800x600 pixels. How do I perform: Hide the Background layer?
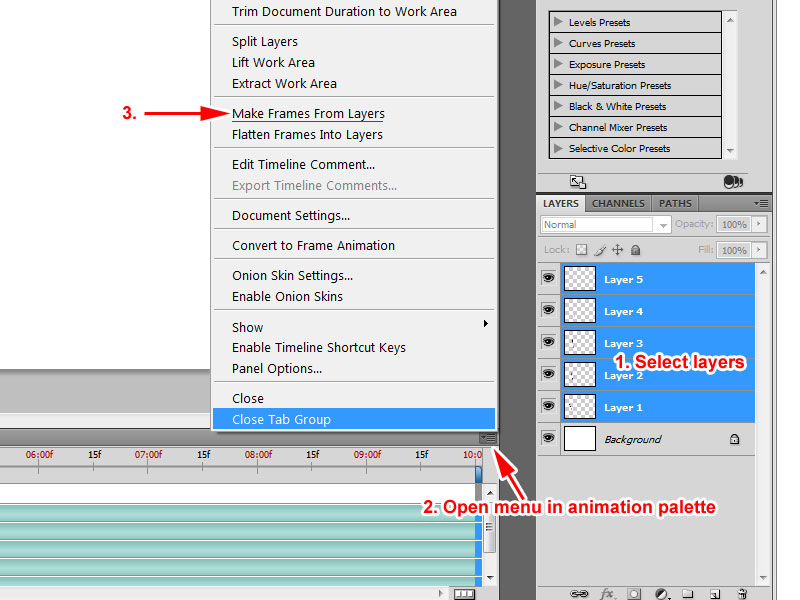coord(548,439)
